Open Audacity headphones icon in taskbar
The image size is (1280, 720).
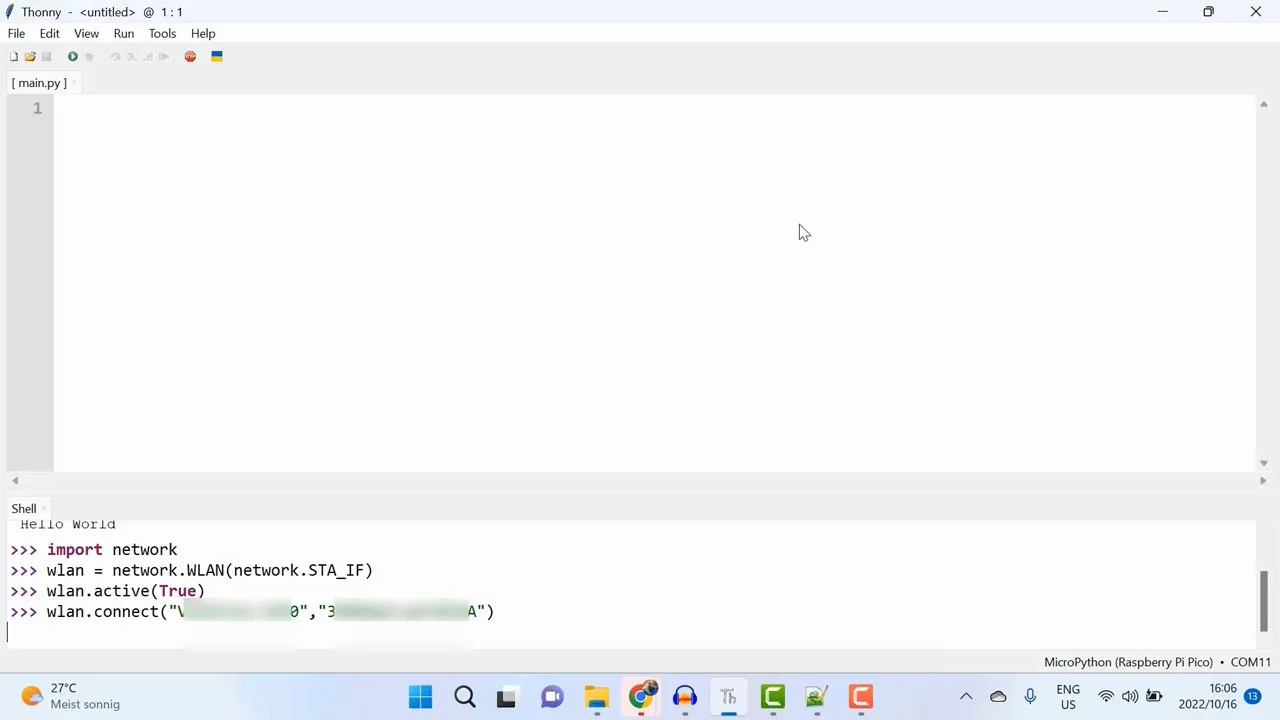(x=685, y=697)
